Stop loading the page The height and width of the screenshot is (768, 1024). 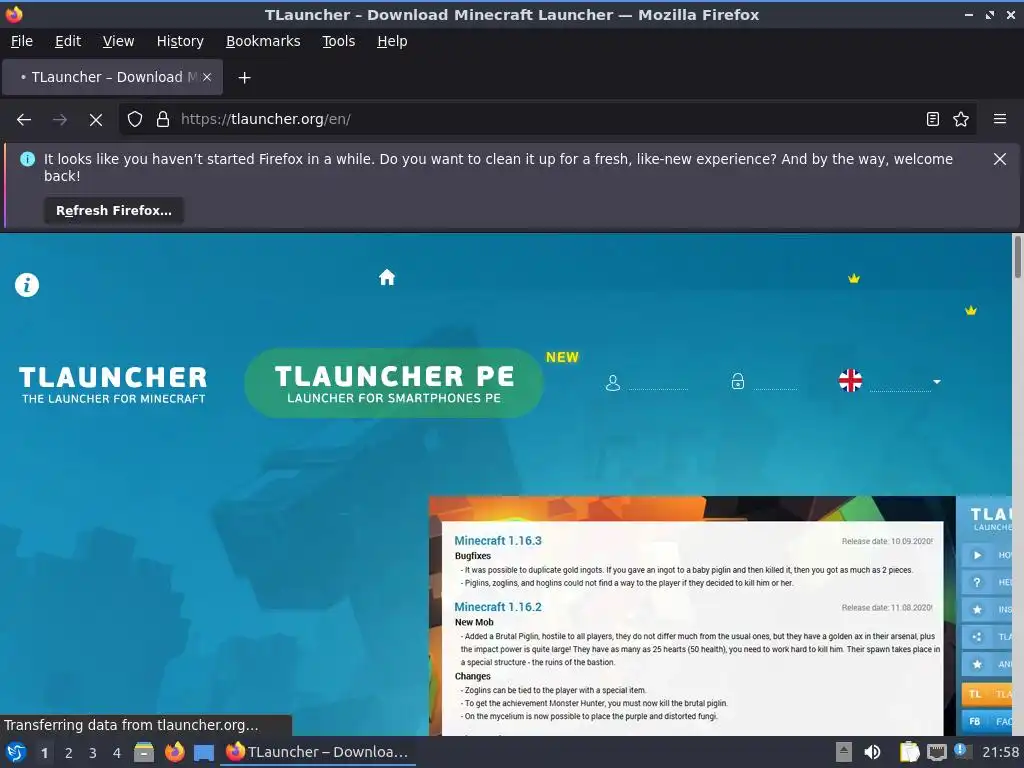tap(96, 120)
